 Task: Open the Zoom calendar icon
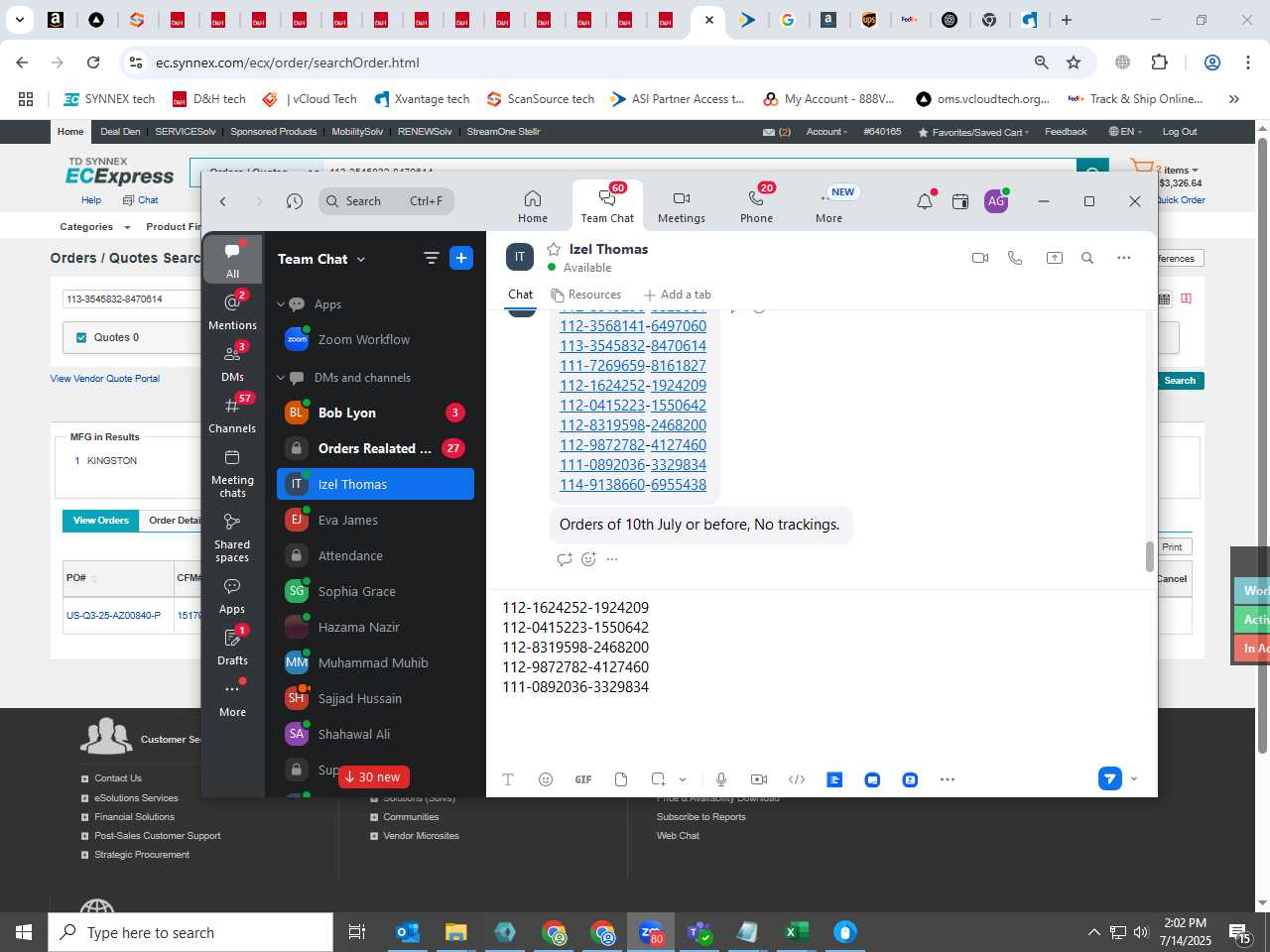960,201
